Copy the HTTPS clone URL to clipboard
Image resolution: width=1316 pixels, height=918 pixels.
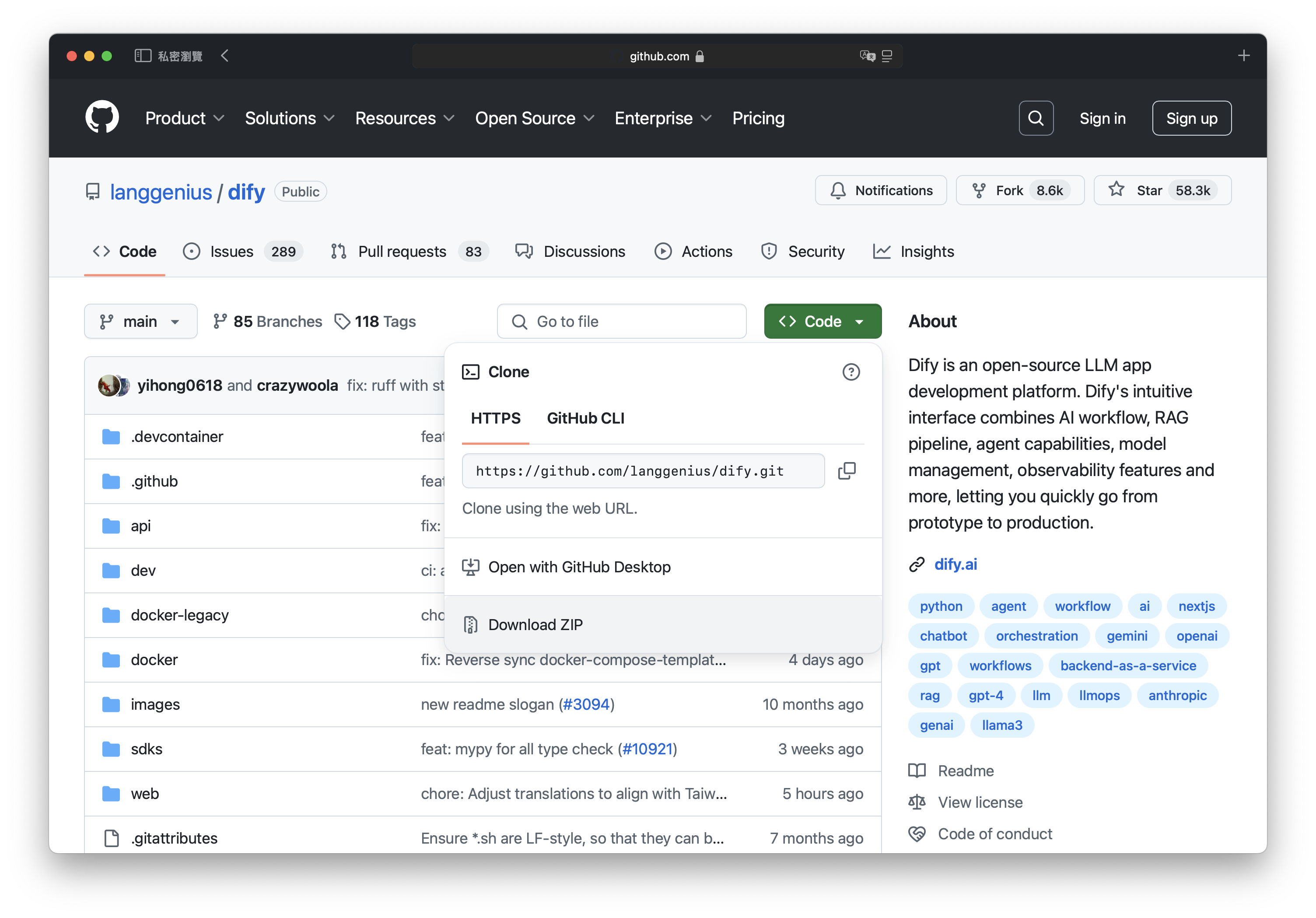coord(847,471)
